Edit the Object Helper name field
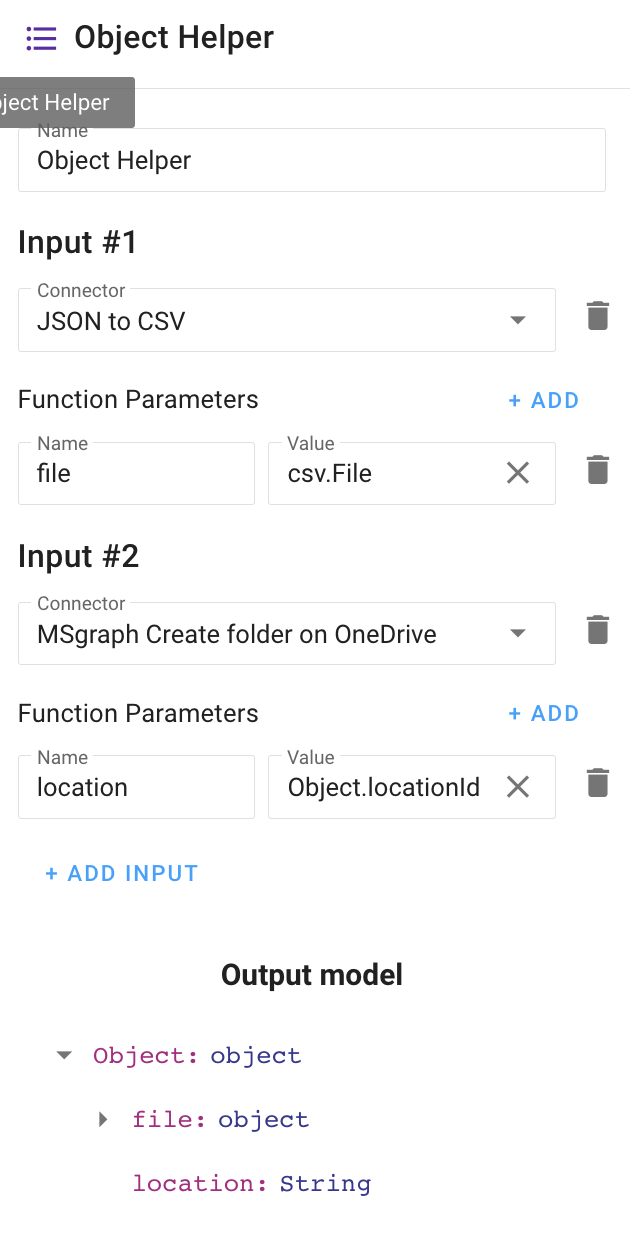This screenshot has height=1244, width=630. click(310, 161)
